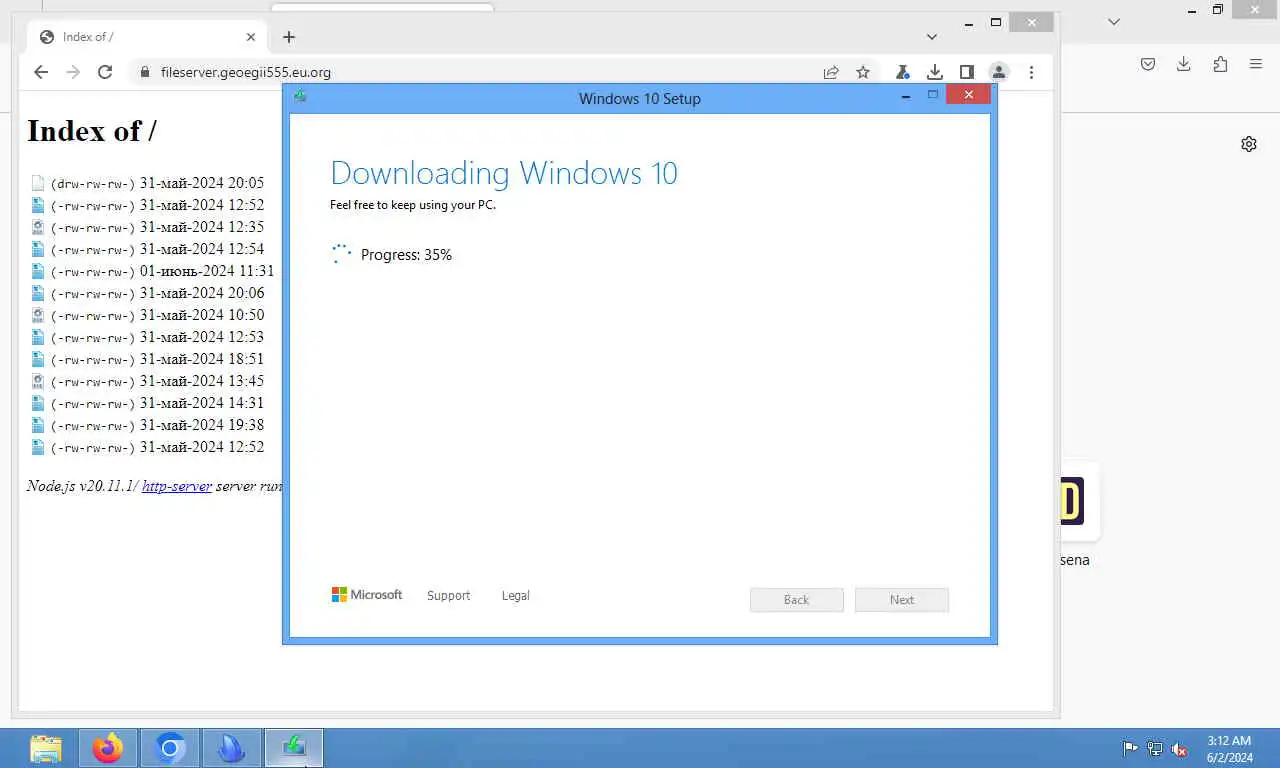The height and width of the screenshot is (768, 1280).
Task: Go back in the Chrome browser
Action: (x=41, y=72)
